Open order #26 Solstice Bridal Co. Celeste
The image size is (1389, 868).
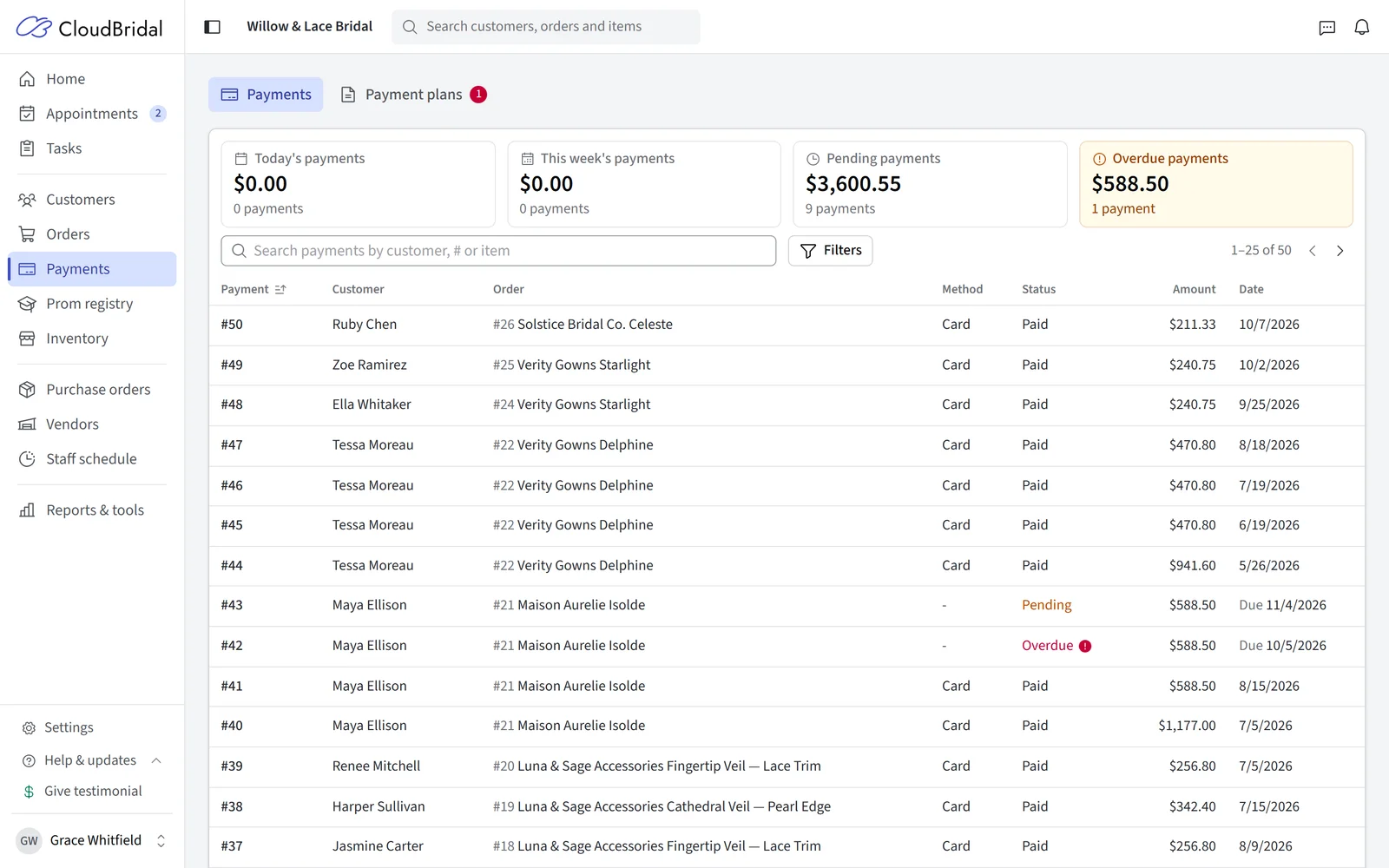coord(583,325)
